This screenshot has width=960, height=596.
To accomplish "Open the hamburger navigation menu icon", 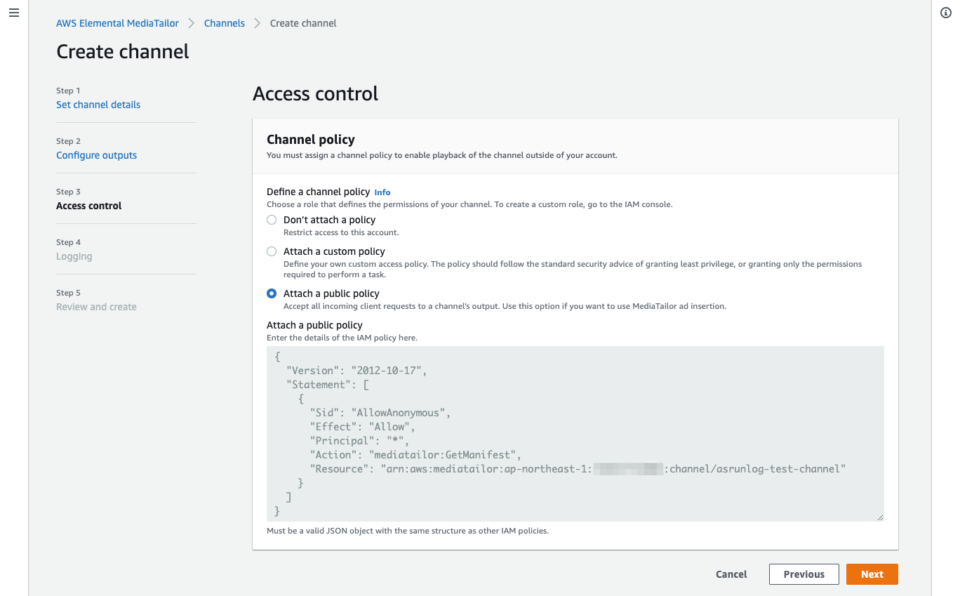I will (x=14, y=13).
